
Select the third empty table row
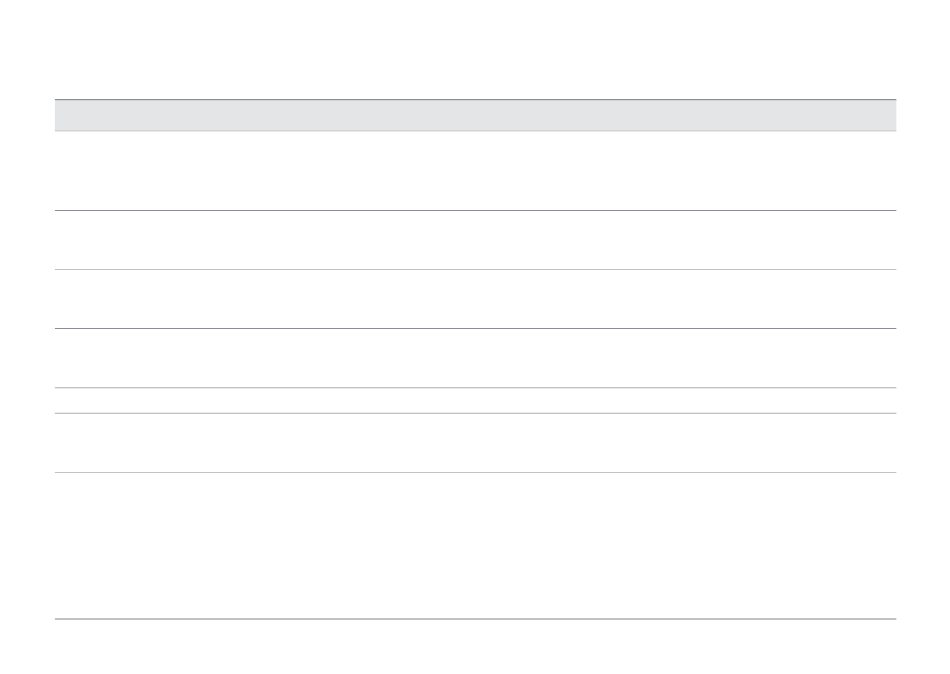coord(475,299)
